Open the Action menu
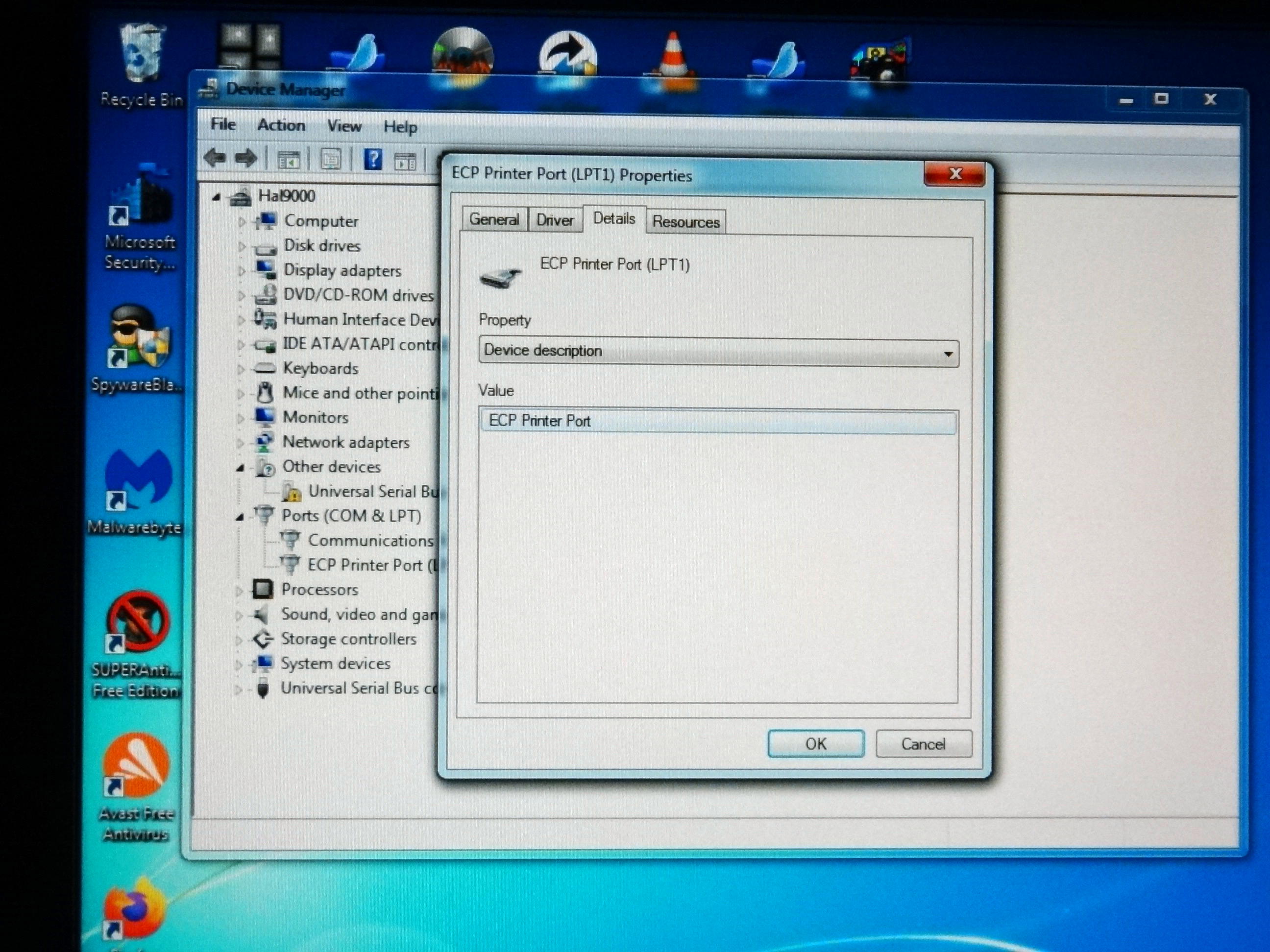 pos(281,125)
